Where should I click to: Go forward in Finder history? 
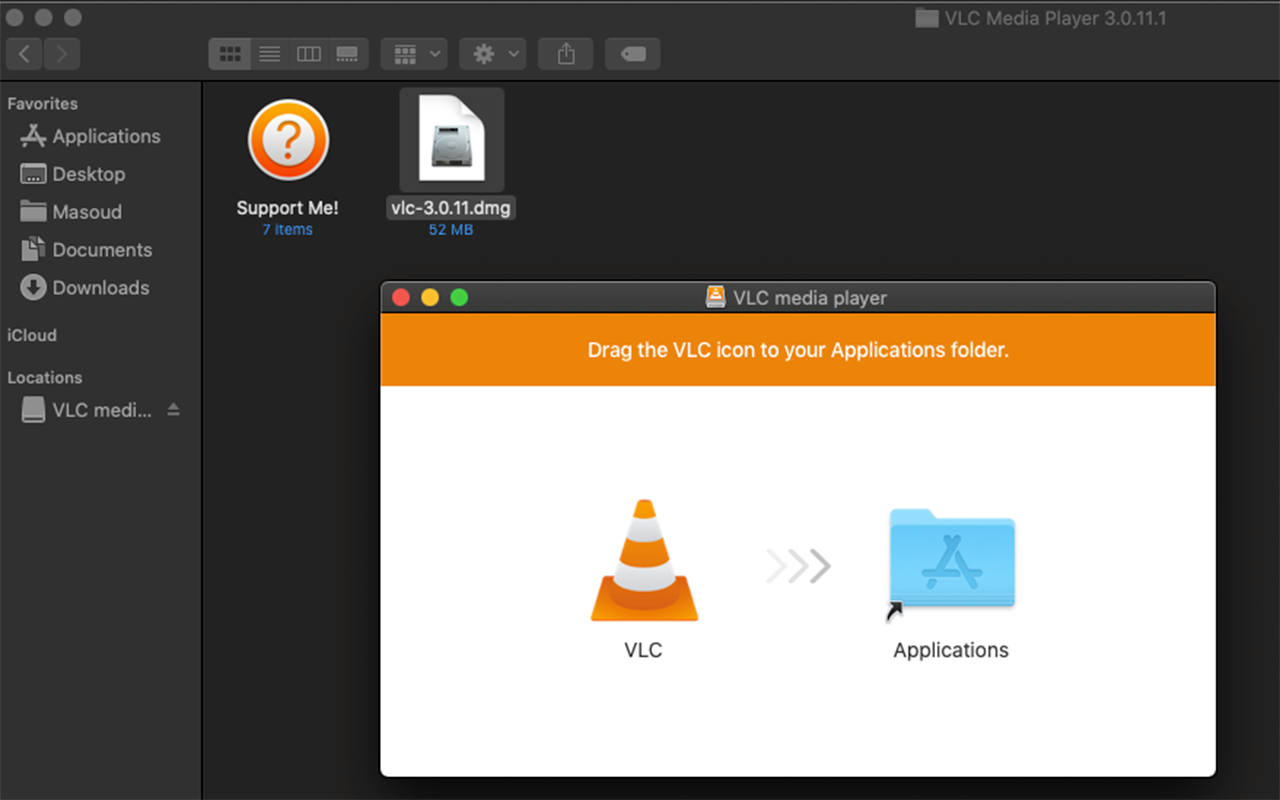tap(62, 54)
